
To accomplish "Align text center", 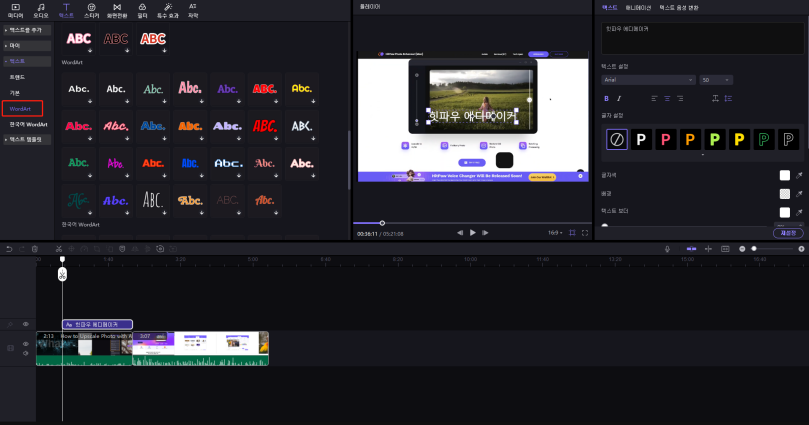I will (667, 99).
